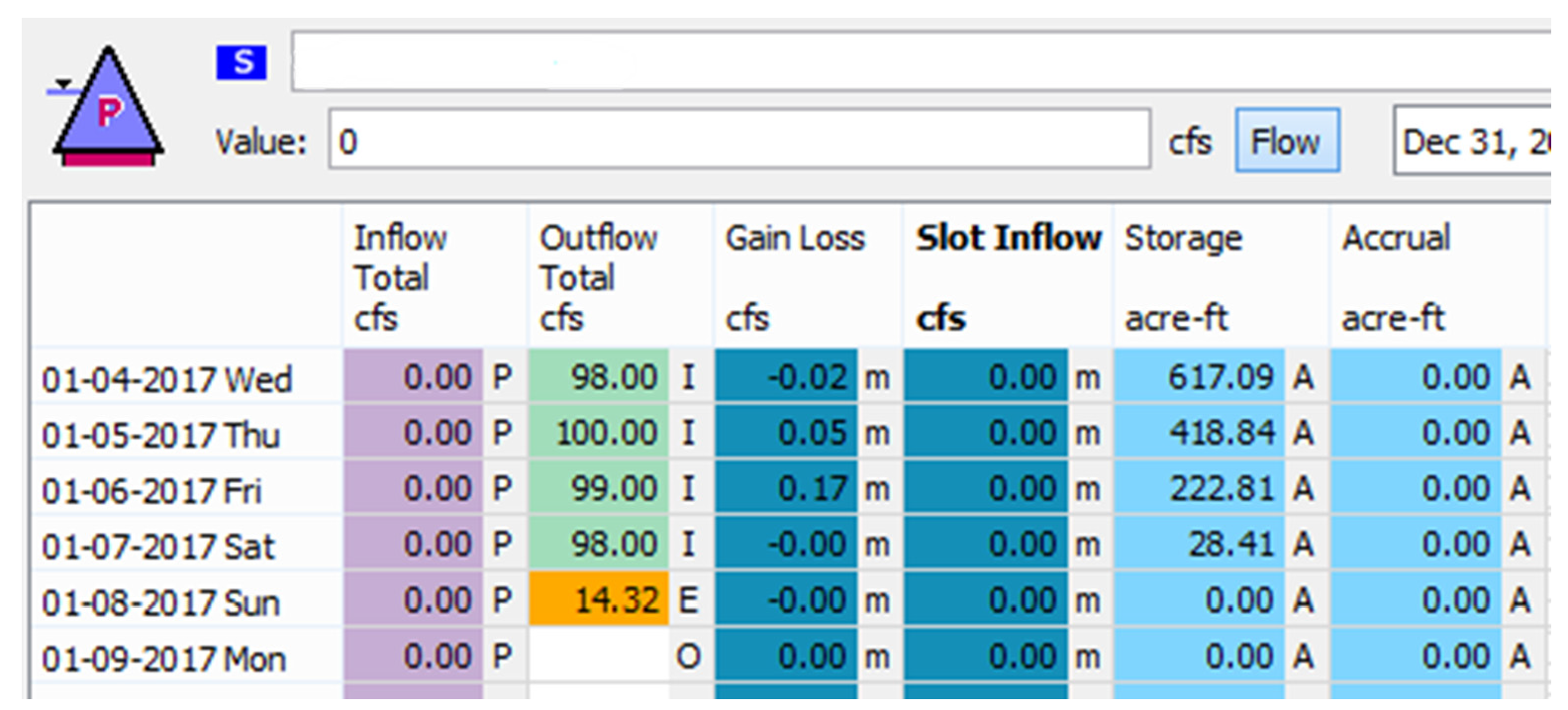This screenshot has height=710, width=1568.
Task: Click the 617.09 Storage cell
Action: 1200,377
